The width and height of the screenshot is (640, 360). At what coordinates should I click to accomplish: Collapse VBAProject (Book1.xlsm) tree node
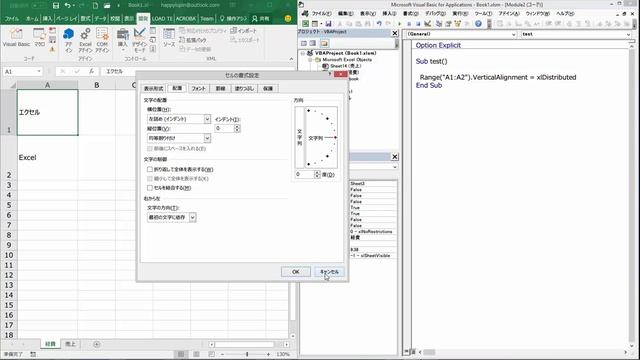(x=302, y=53)
